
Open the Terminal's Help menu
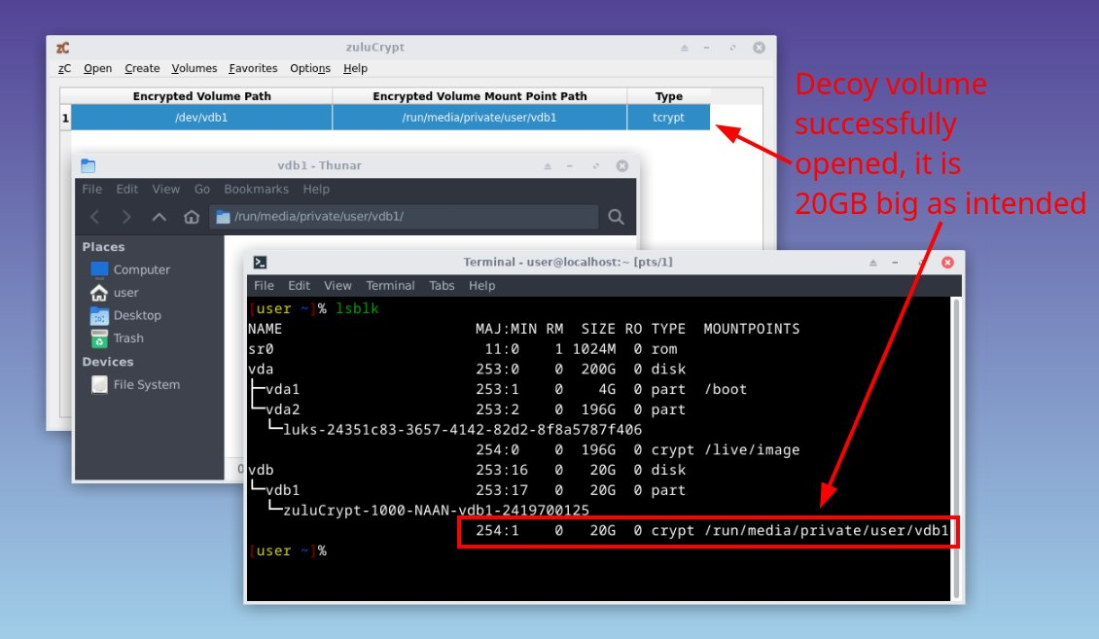point(482,286)
